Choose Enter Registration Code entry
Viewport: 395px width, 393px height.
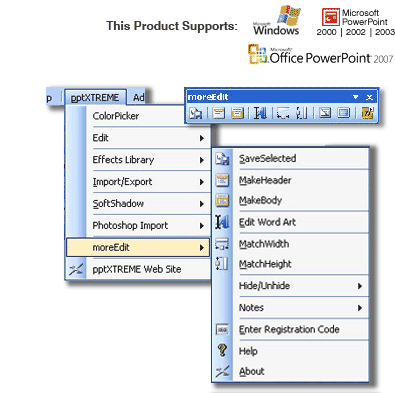tap(289, 329)
